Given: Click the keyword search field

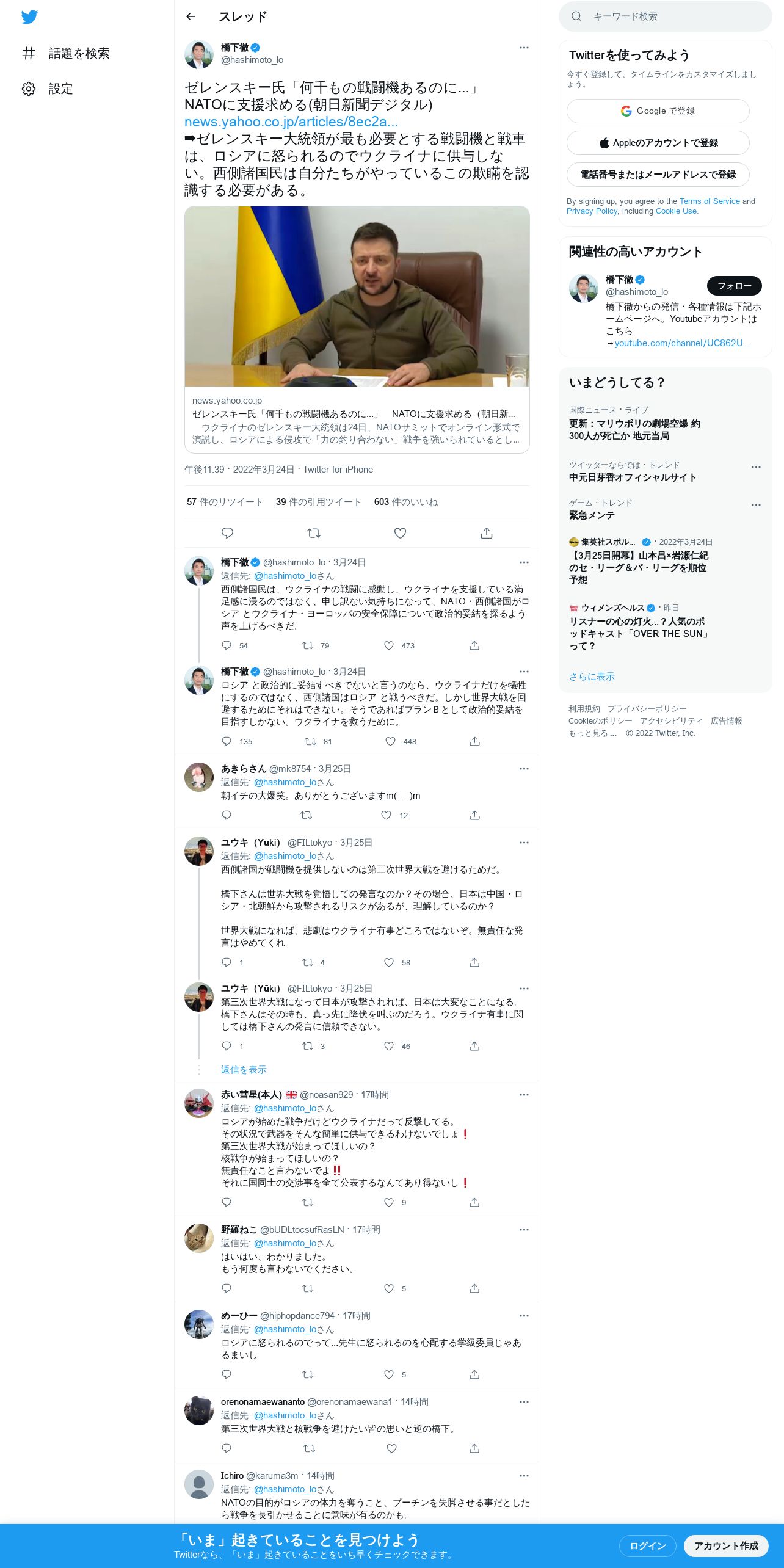Looking at the screenshot, I should click(x=665, y=16).
